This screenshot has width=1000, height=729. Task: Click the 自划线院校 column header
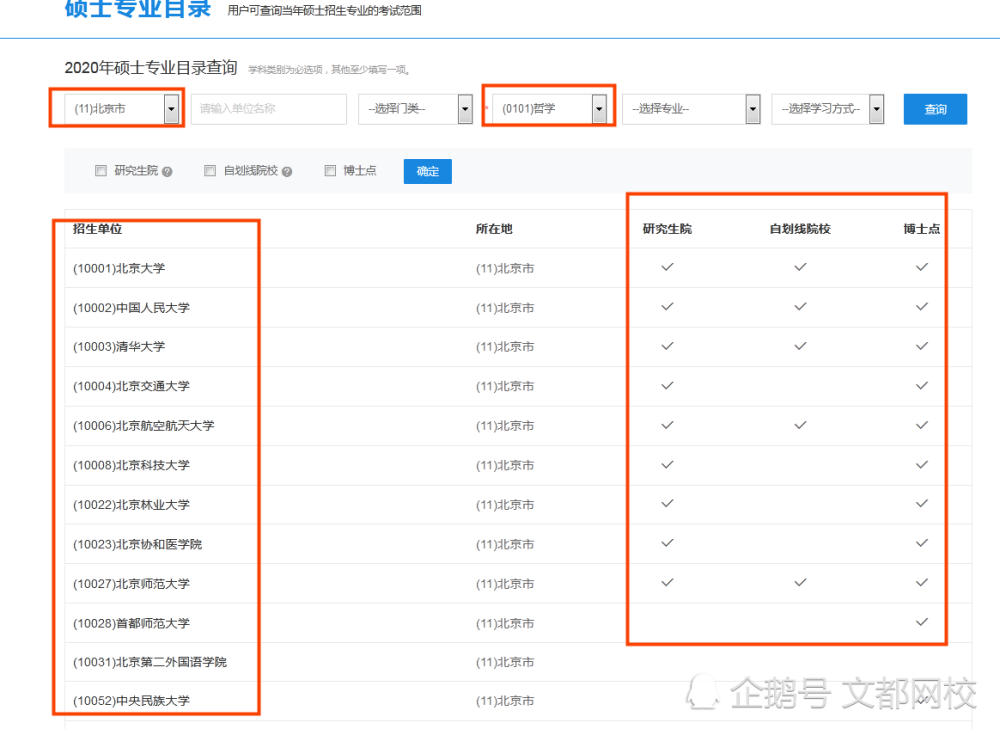coord(800,229)
